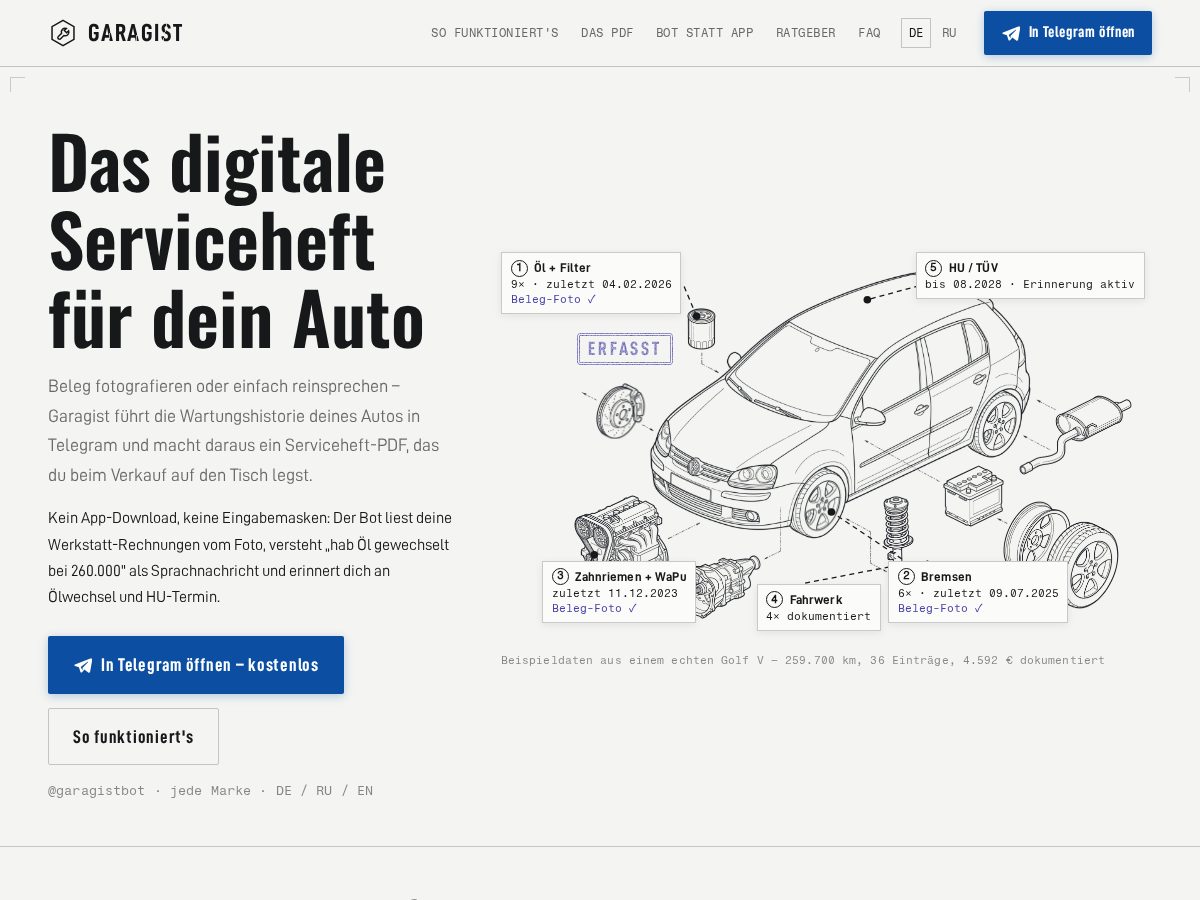Switch language to RU

coord(949,33)
